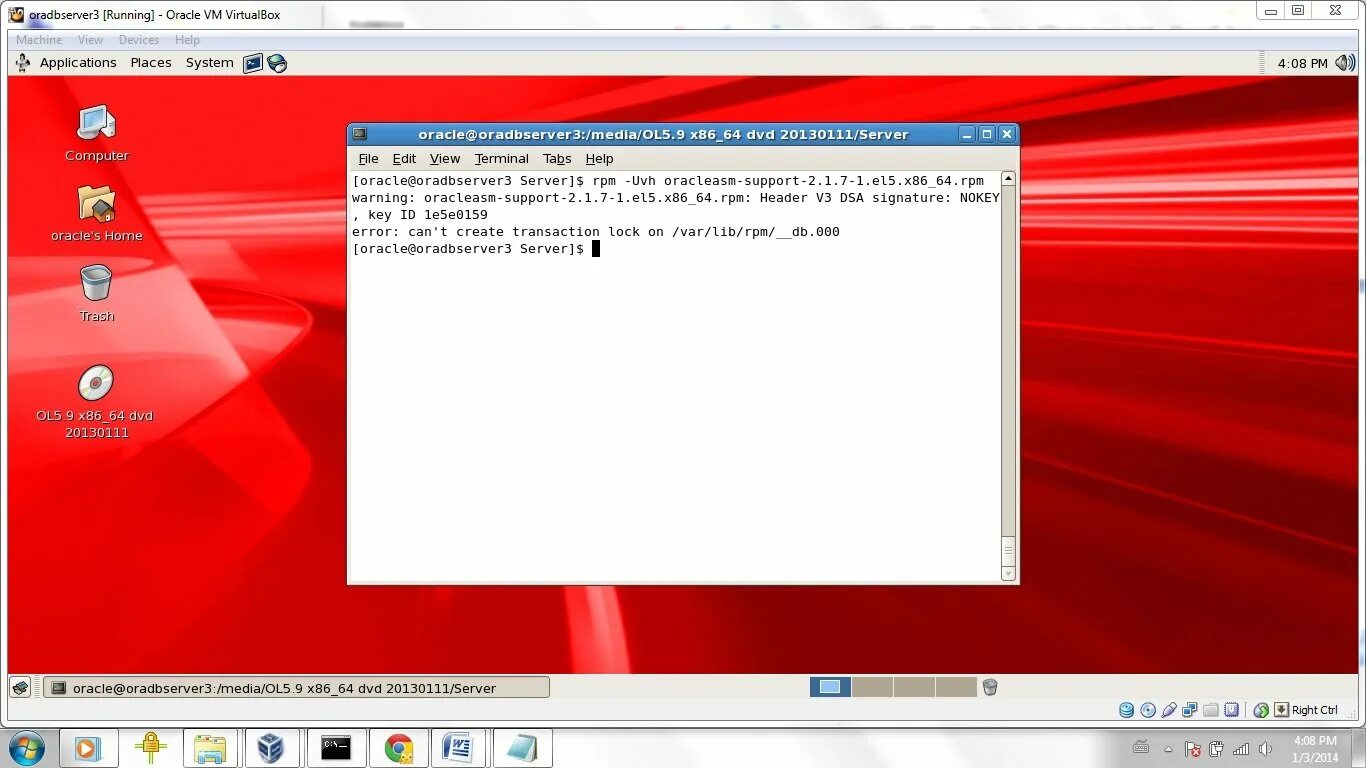Viewport: 1366px width, 768px height.
Task: Open Windows Media Player from taskbar
Action: point(88,748)
